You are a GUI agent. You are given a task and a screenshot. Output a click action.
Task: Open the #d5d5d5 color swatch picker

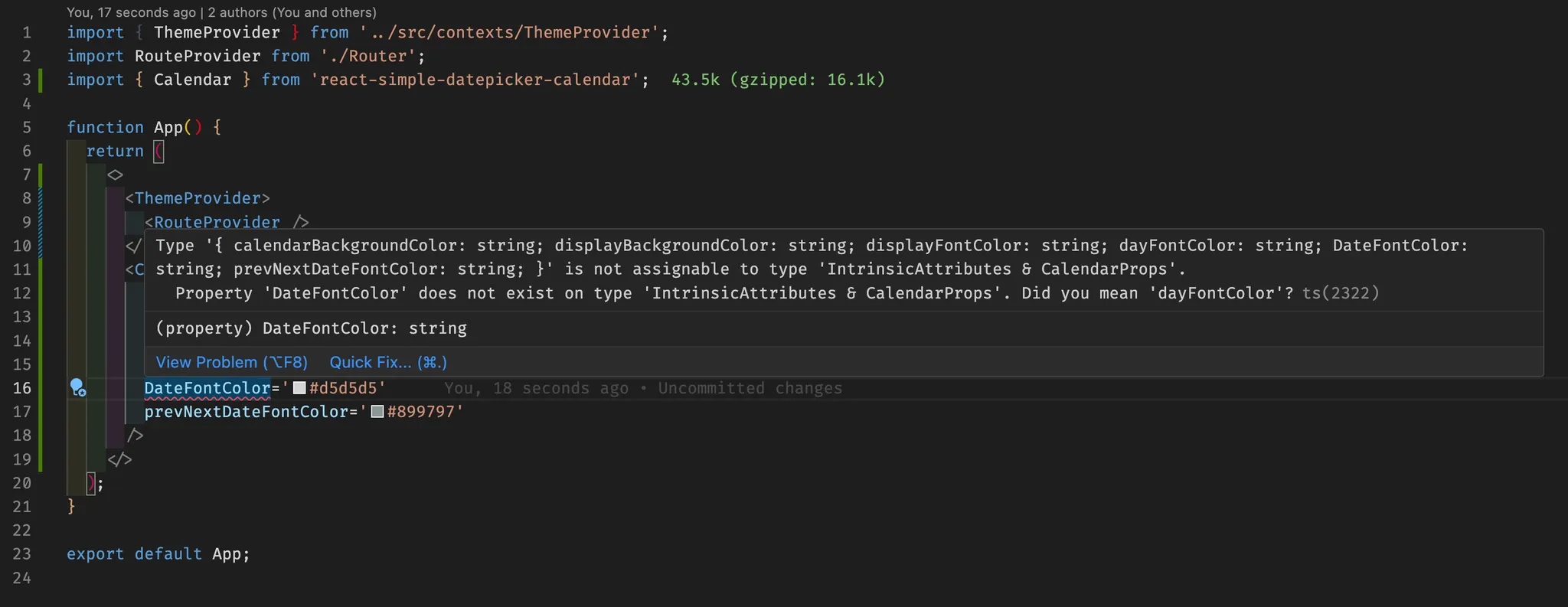pyautogui.click(x=299, y=388)
